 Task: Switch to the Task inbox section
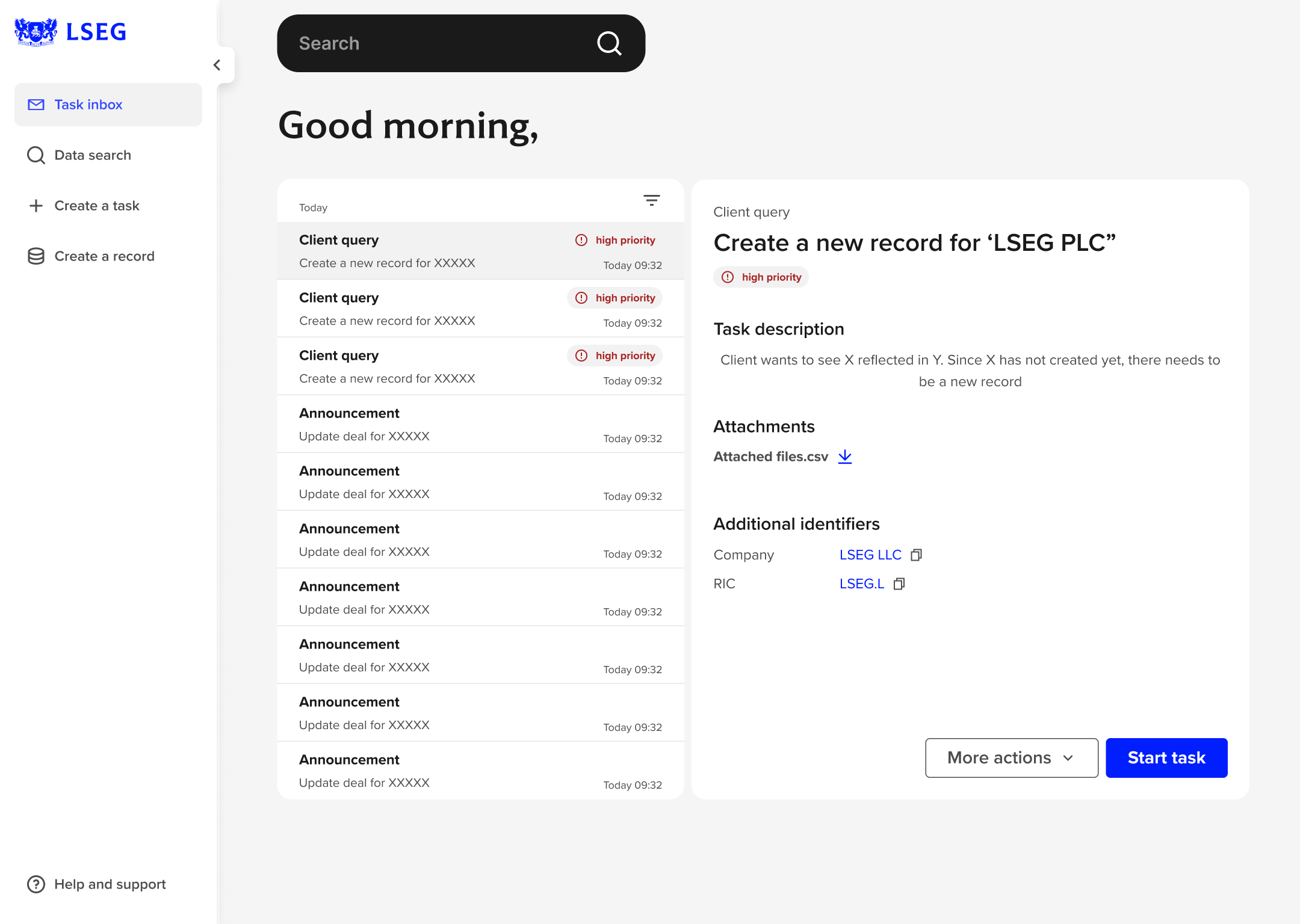pyautogui.click(x=88, y=105)
